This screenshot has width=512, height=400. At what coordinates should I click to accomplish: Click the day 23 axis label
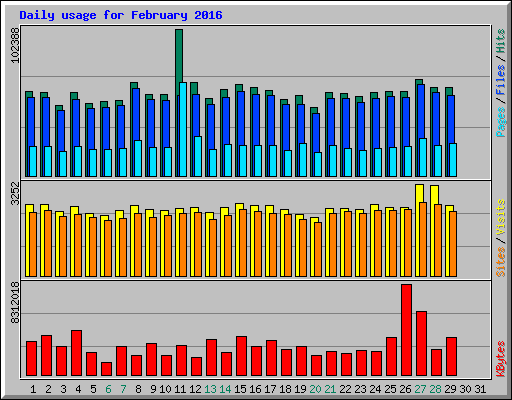pyautogui.click(x=360, y=389)
